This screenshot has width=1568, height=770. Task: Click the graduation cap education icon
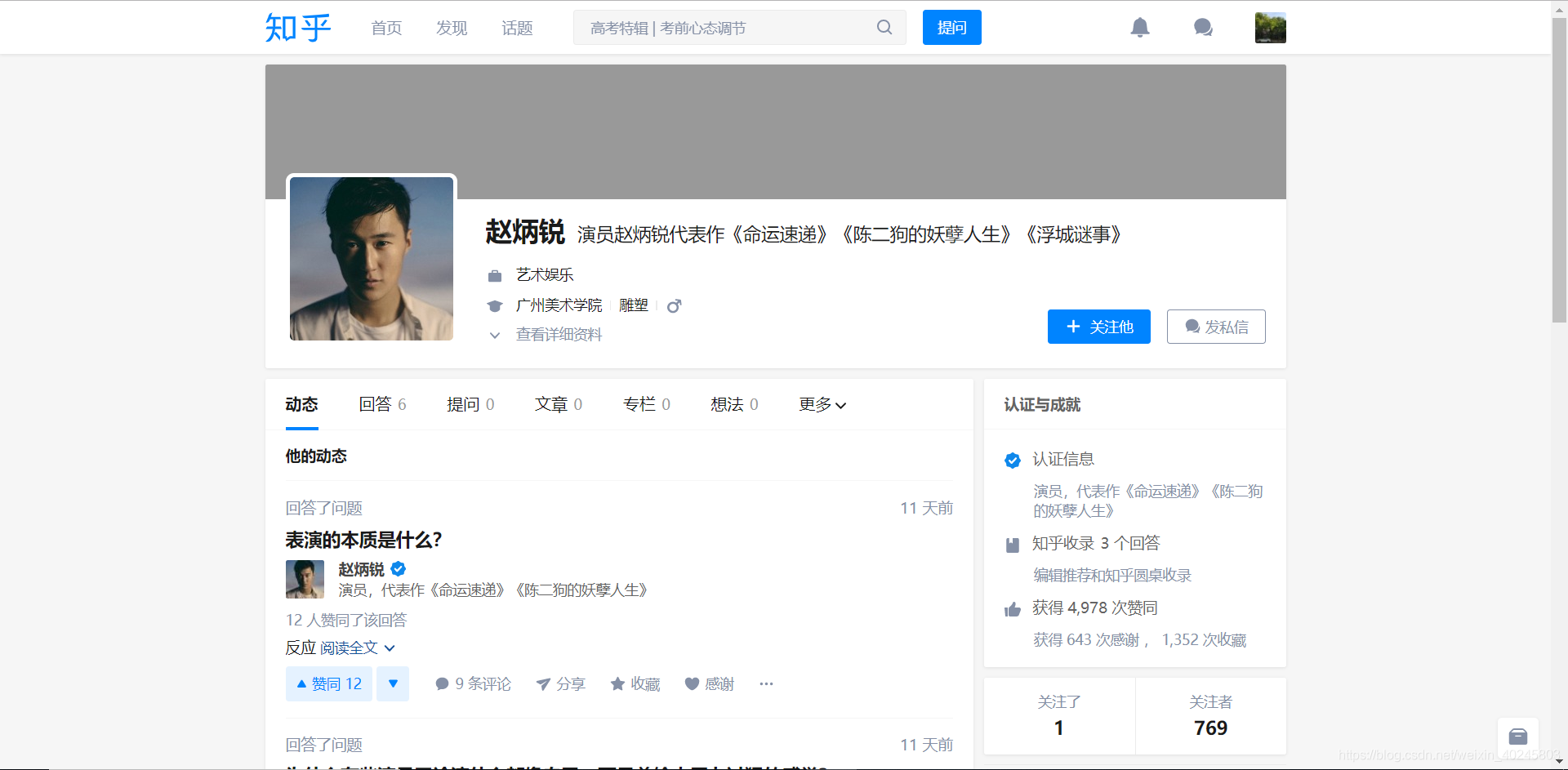click(495, 306)
